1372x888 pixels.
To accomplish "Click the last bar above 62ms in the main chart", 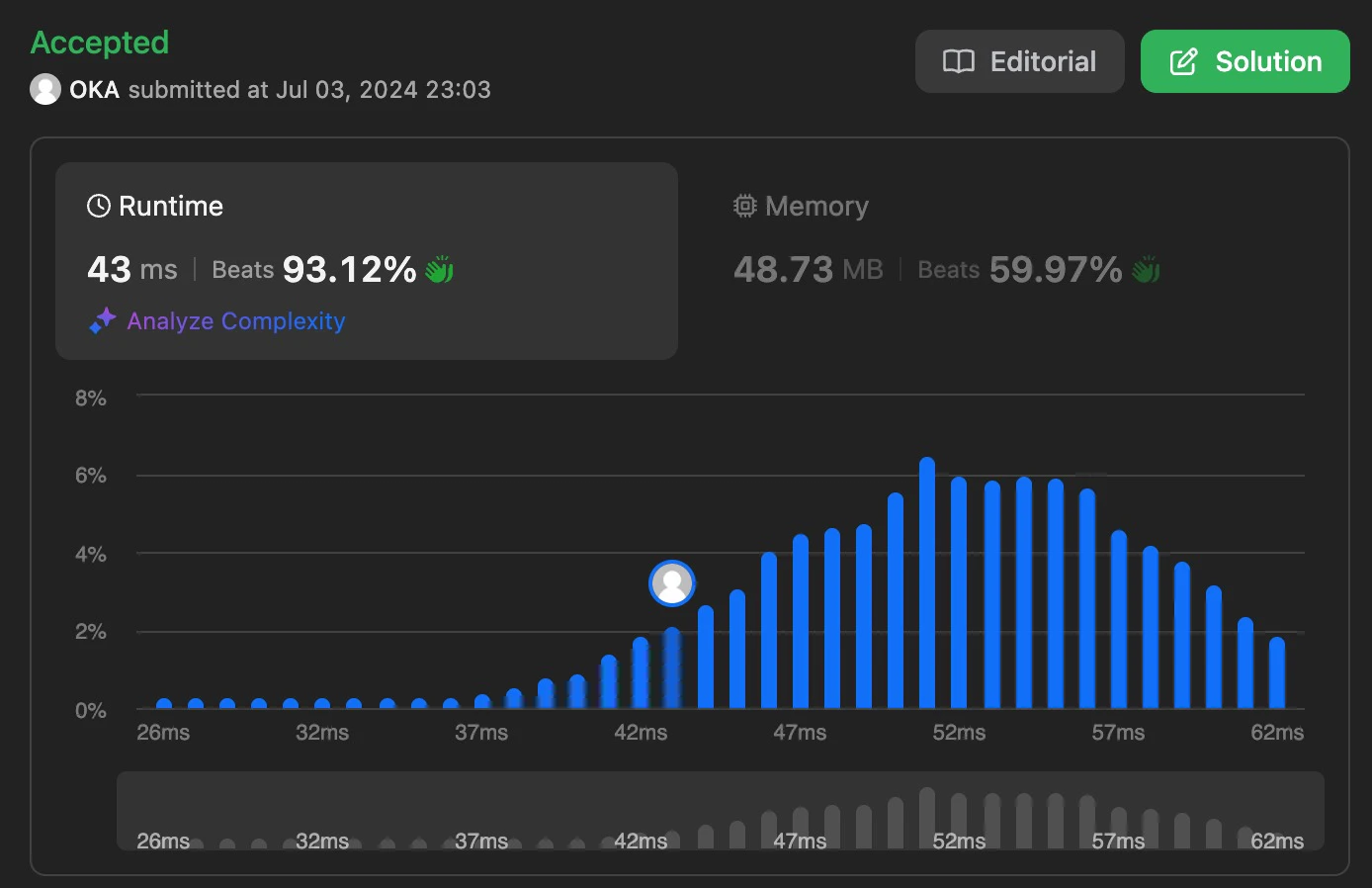I will 1277,673.
